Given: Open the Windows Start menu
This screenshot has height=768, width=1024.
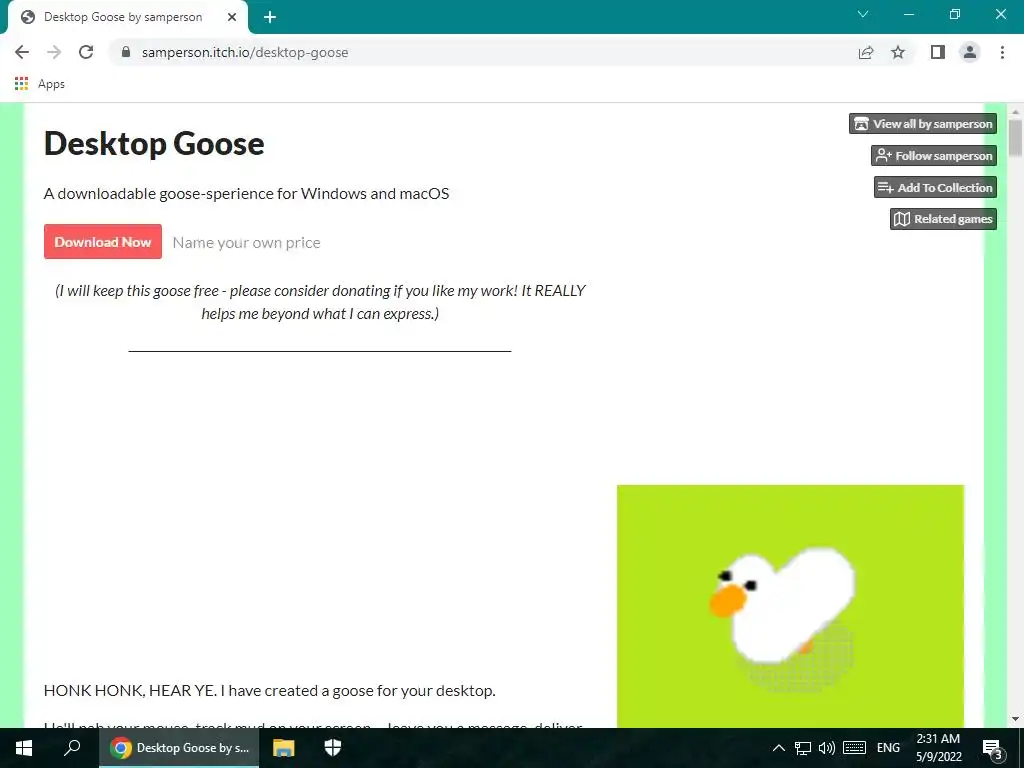Looking at the screenshot, I should [x=24, y=748].
